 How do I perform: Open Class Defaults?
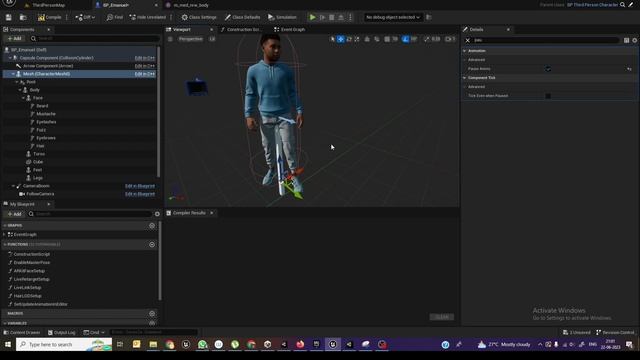click(x=242, y=17)
